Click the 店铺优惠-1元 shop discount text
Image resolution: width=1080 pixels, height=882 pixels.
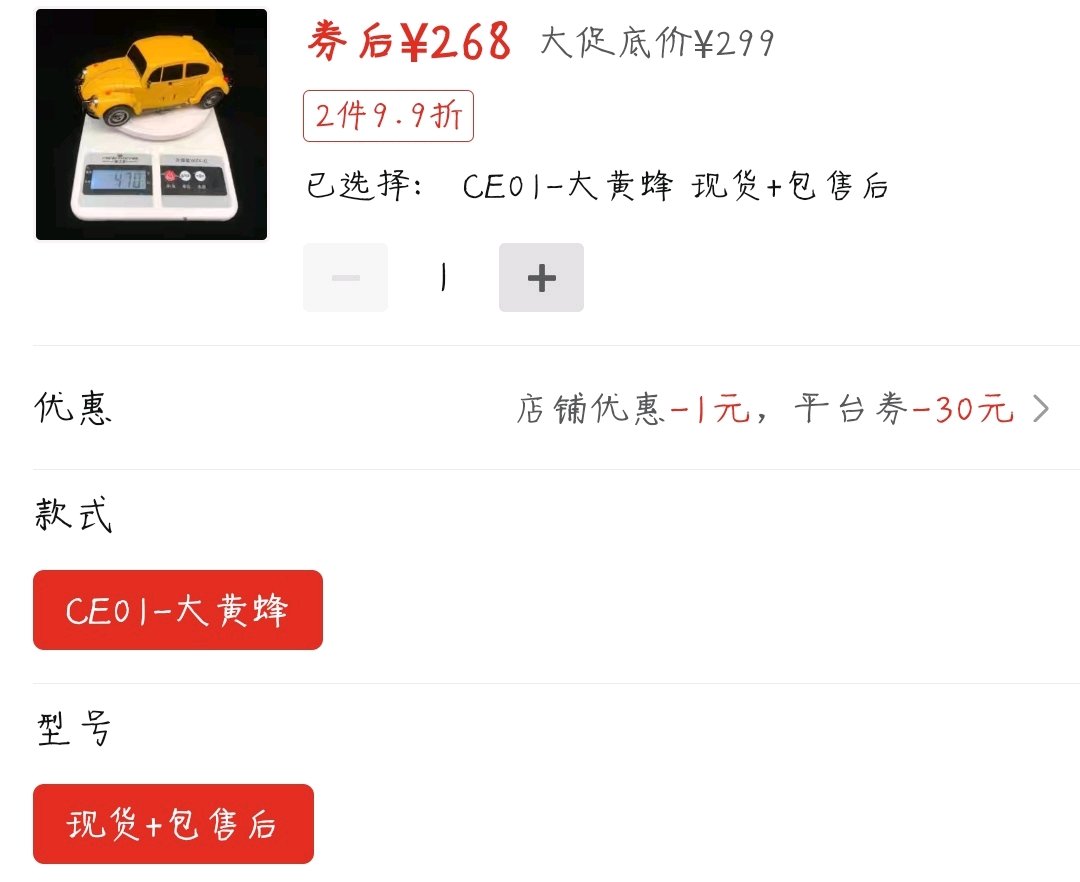[x=633, y=408]
